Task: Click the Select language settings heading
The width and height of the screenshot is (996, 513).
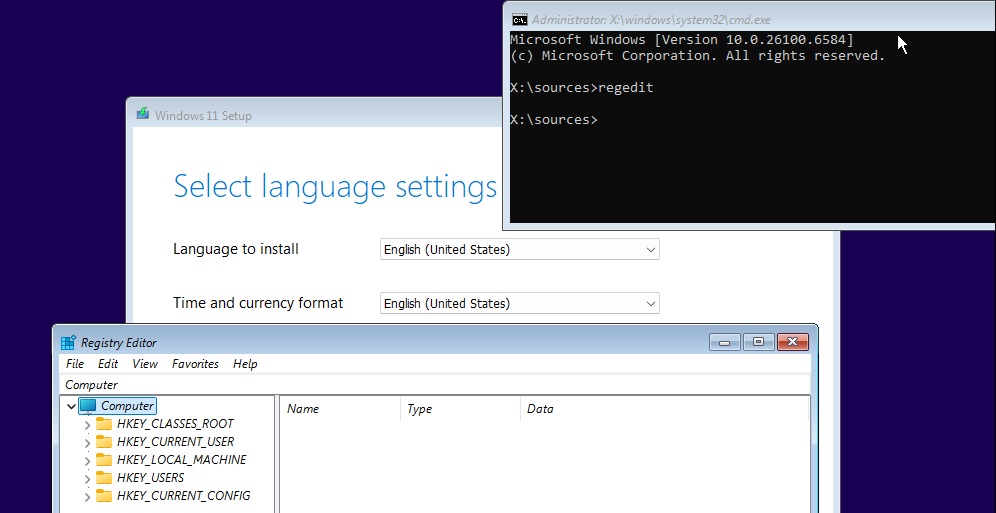Action: [335, 187]
